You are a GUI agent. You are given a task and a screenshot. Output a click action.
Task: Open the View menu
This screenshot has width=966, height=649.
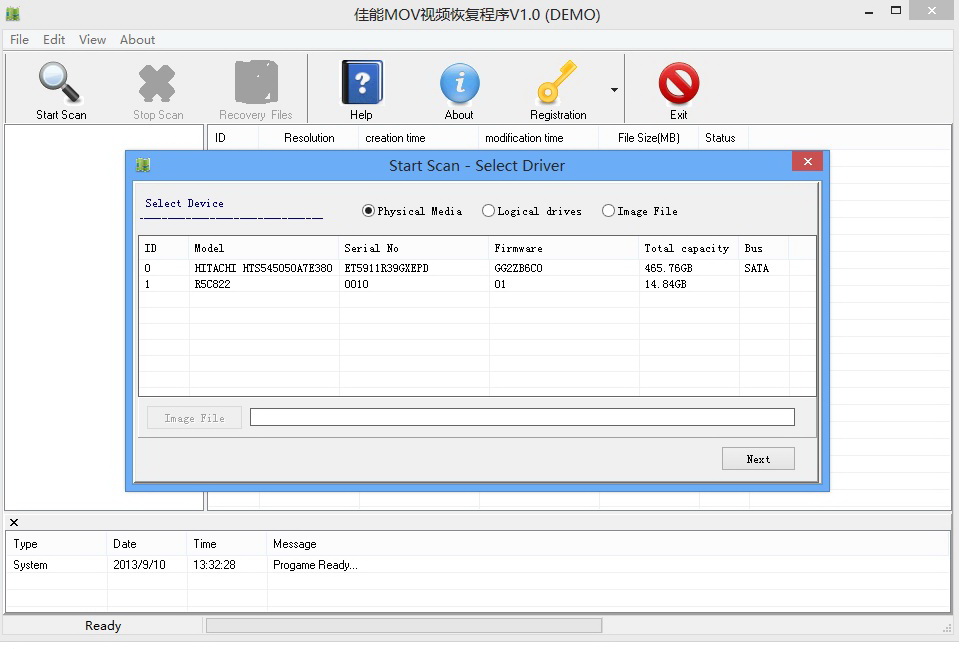[92, 40]
